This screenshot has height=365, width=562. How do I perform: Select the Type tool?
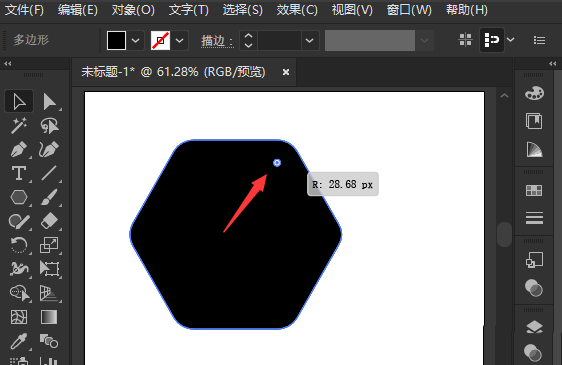(19, 173)
